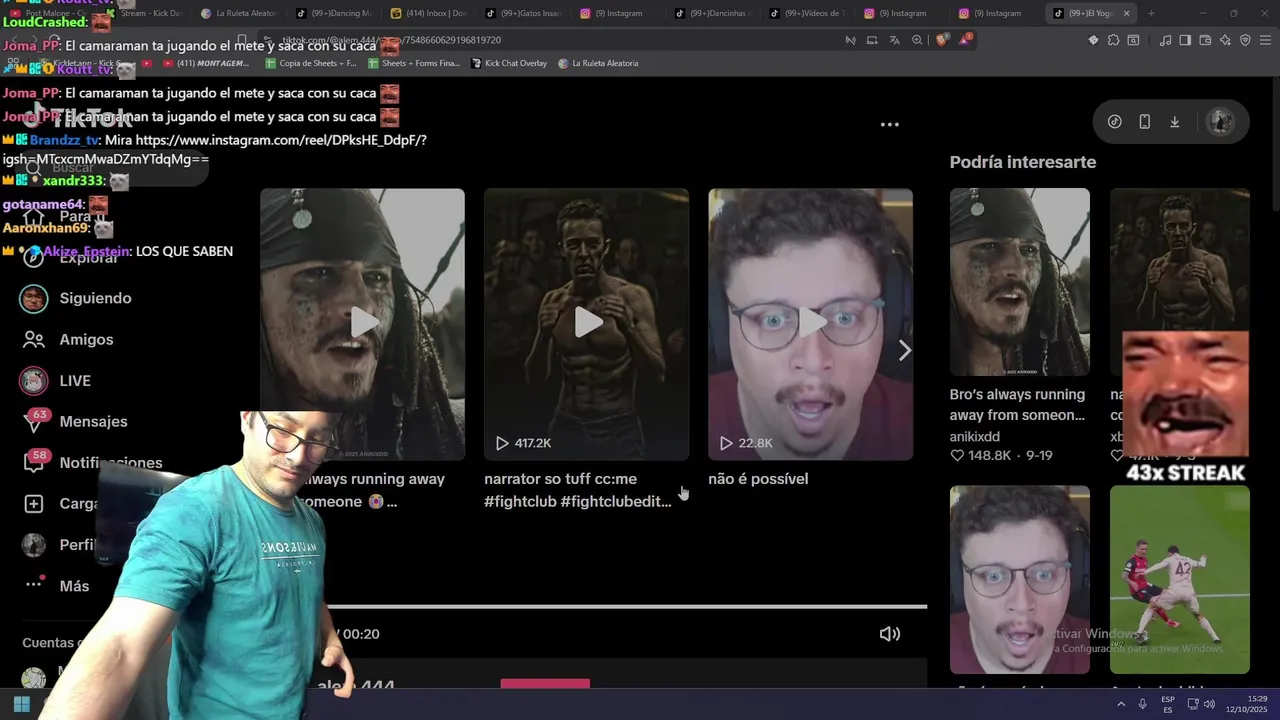Click the translate page icon in address bar
The height and width of the screenshot is (720, 1280).
click(x=894, y=40)
